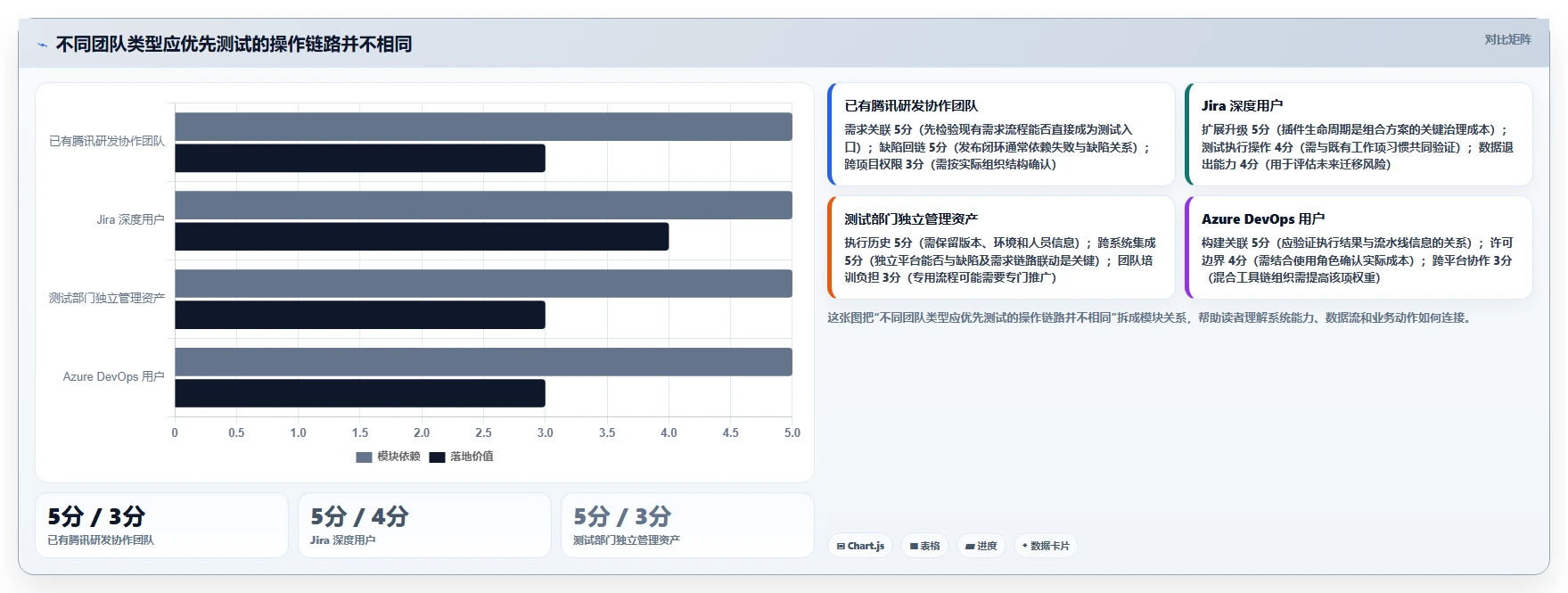Click the 表格 tag chip
The height and width of the screenshot is (593, 1568).
pos(925,546)
